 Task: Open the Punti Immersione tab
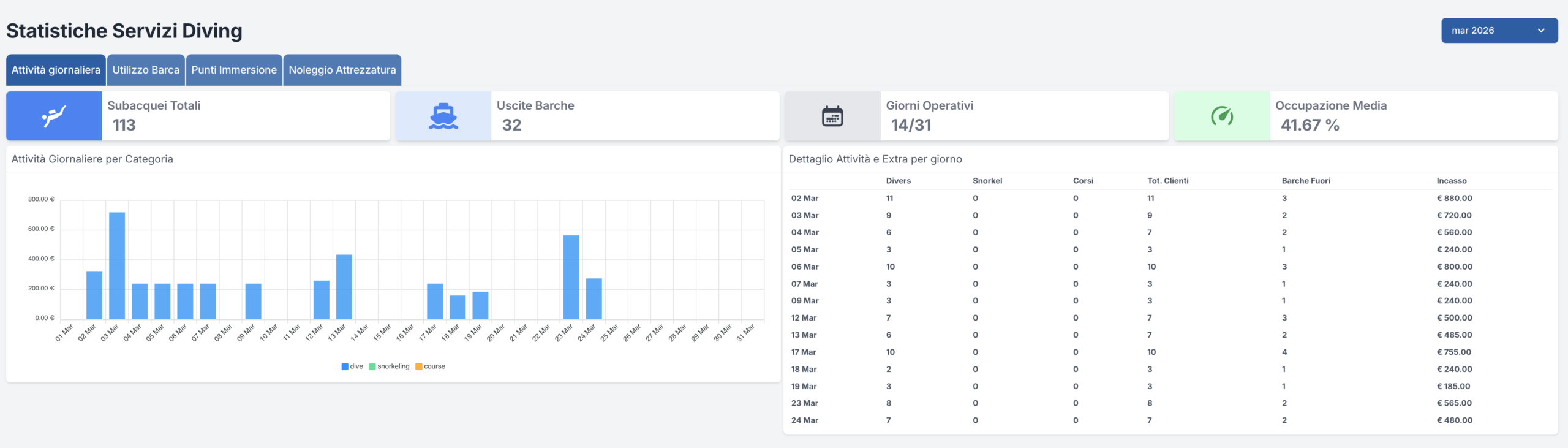[234, 70]
